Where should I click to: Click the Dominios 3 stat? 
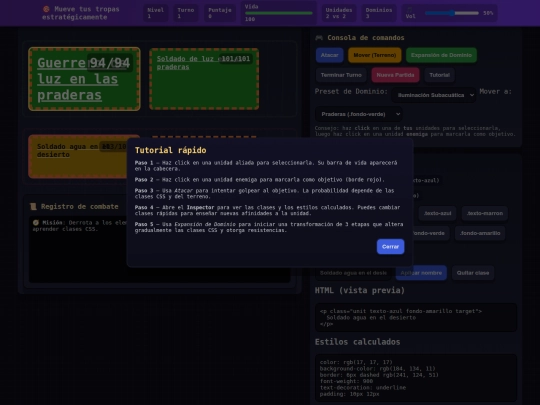click(x=379, y=13)
